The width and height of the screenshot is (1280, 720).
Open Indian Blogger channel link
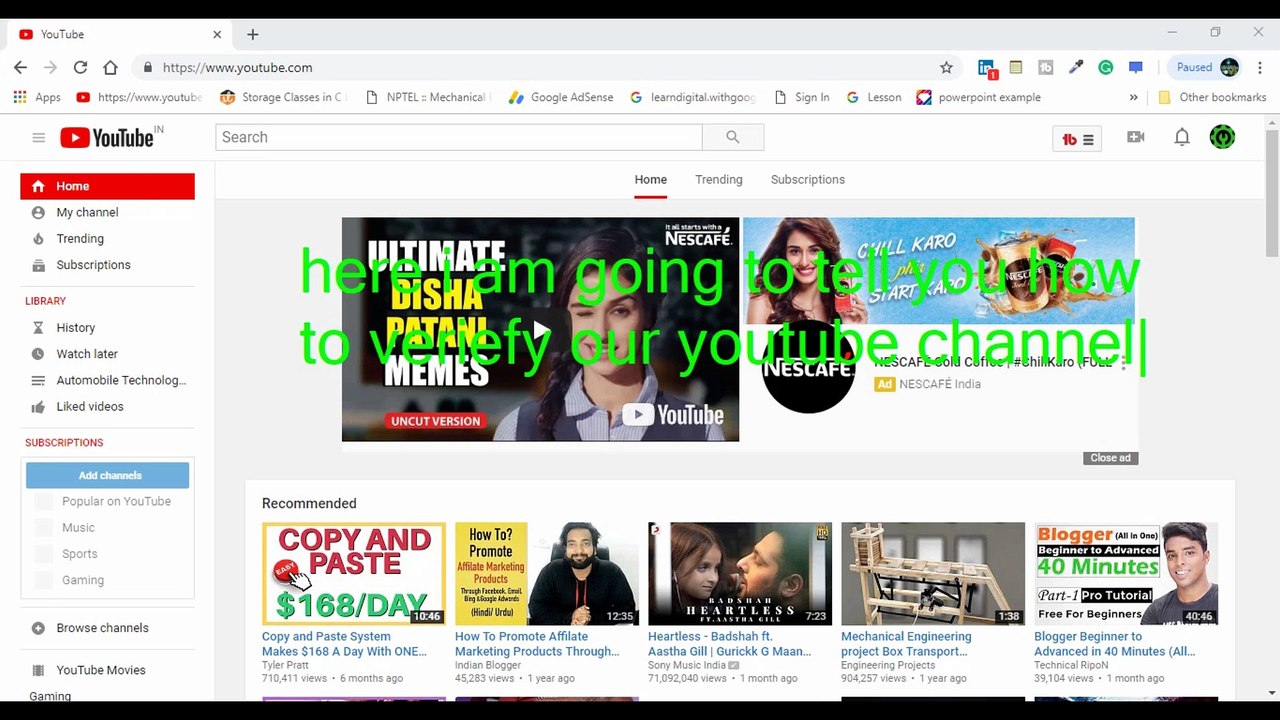488,665
